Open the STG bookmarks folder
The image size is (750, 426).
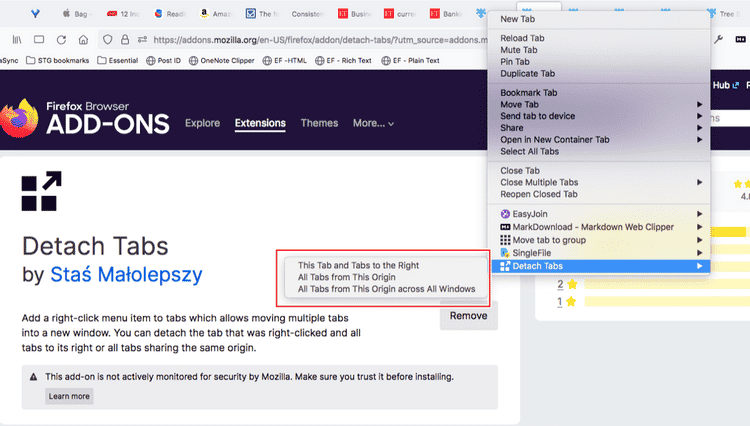click(57, 60)
